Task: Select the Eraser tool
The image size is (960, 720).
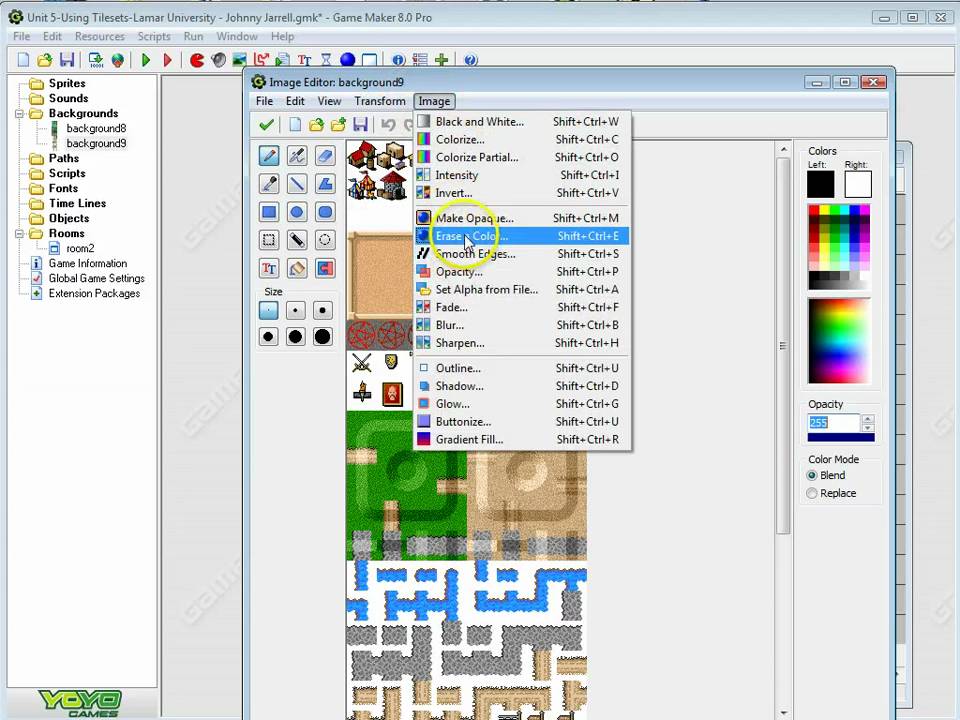Action: click(x=325, y=156)
